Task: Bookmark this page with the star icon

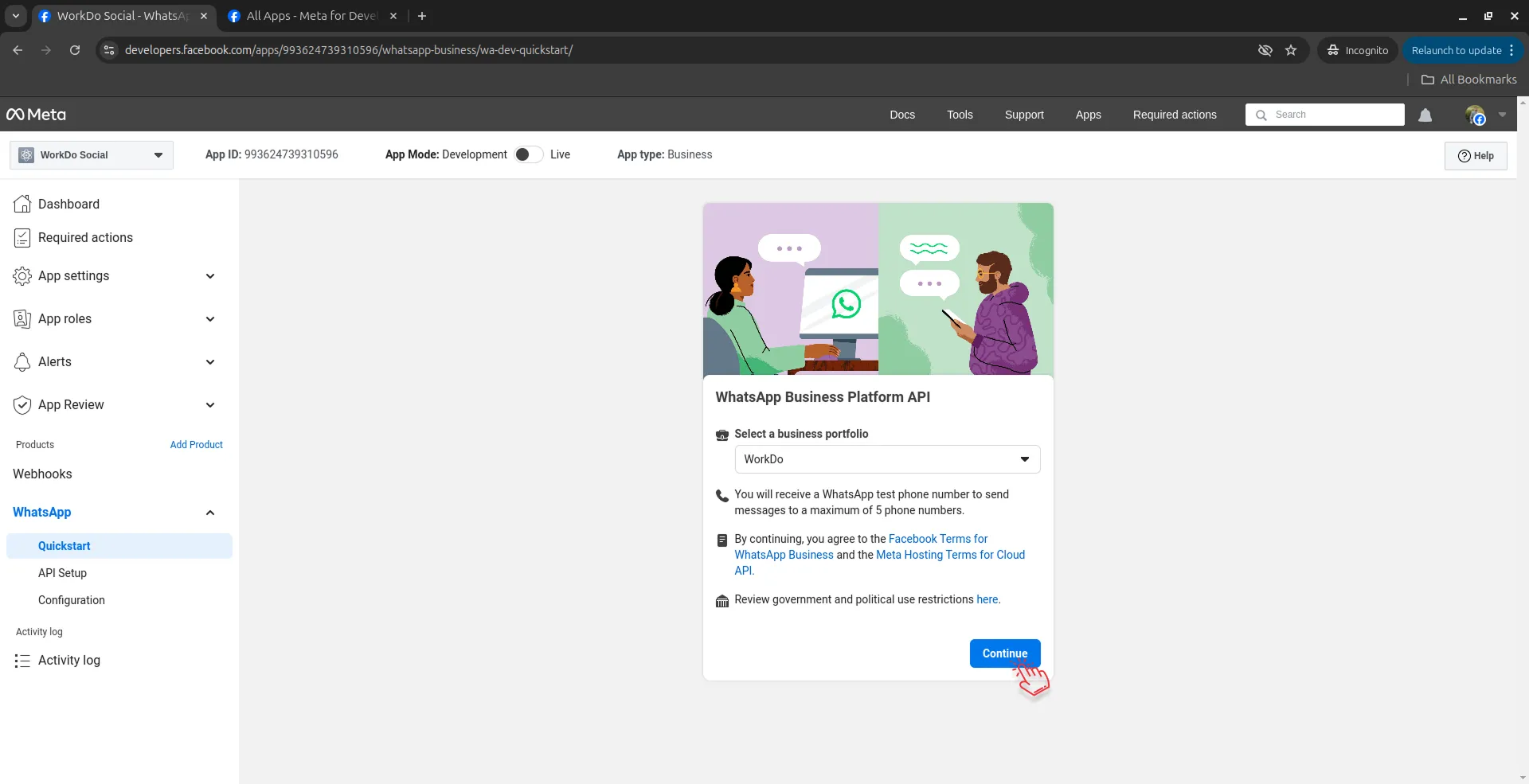Action: 1291,50
